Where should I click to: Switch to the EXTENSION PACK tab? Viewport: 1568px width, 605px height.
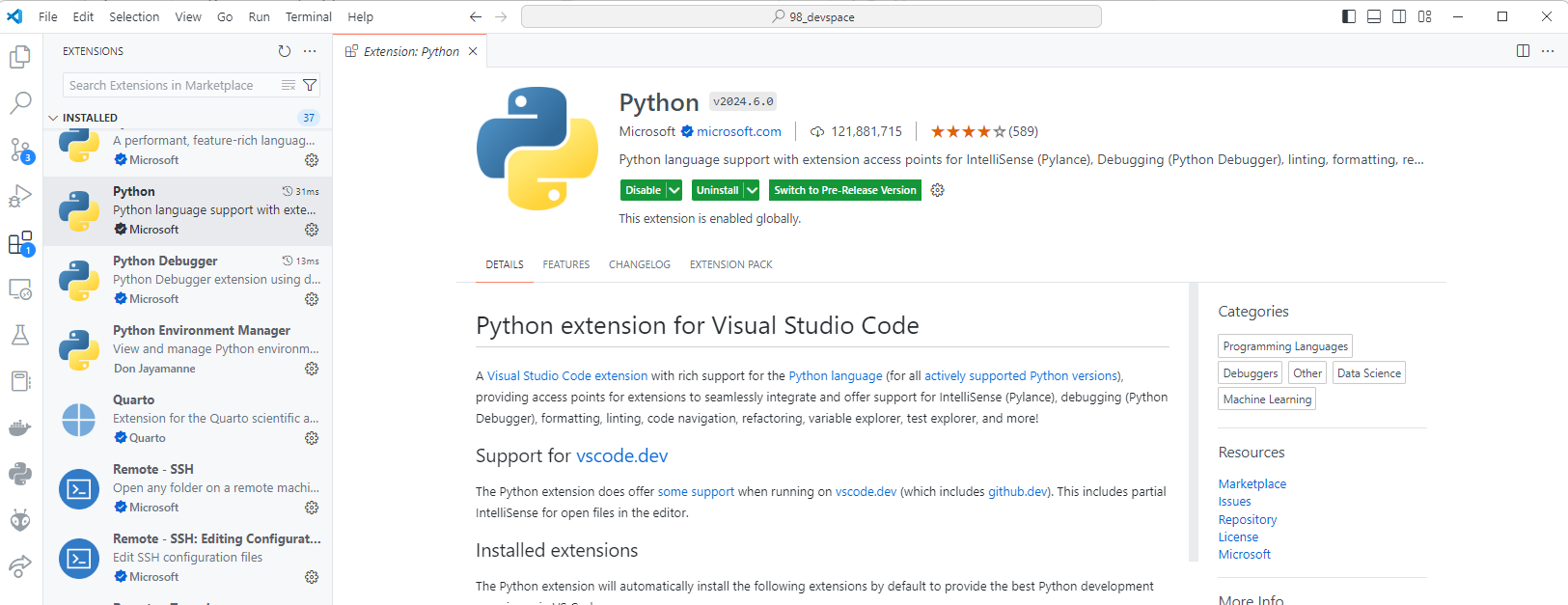point(731,264)
